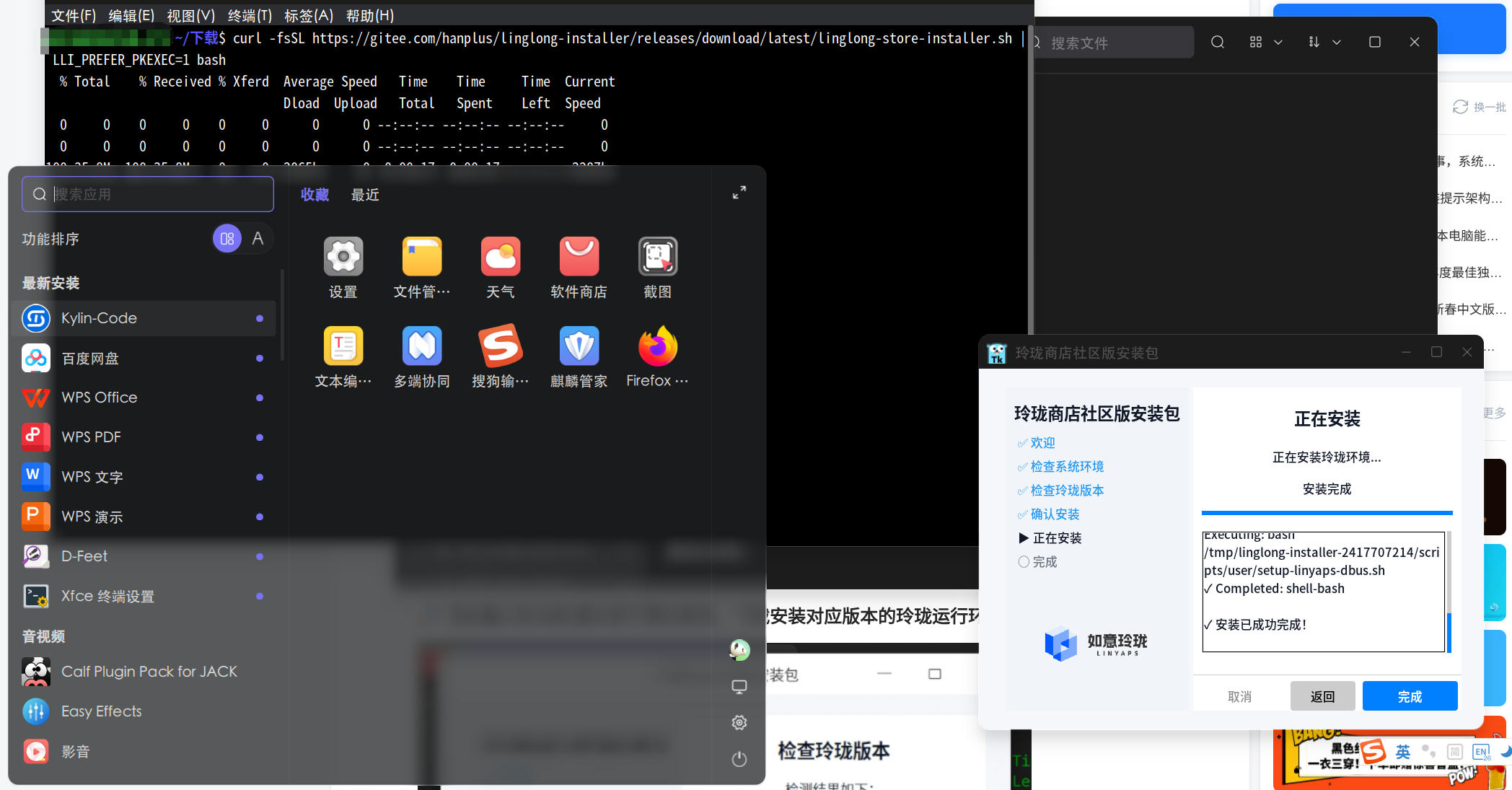Open Kylin Manager shield icon

click(579, 346)
